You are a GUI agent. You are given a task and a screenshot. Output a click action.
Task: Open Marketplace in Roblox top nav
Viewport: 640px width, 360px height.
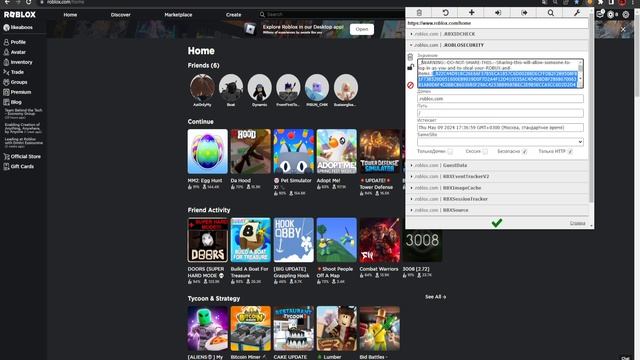click(x=178, y=15)
